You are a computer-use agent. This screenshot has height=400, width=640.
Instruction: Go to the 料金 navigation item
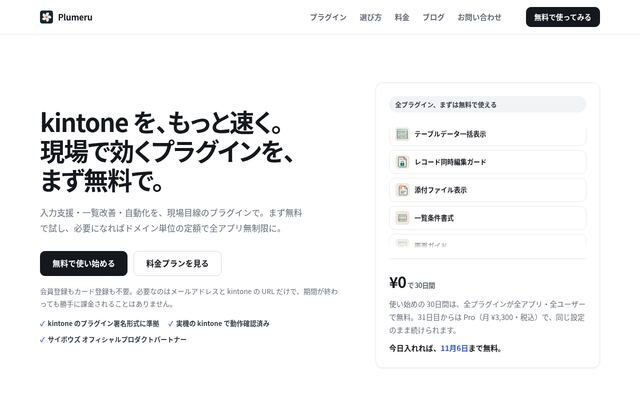tap(402, 17)
